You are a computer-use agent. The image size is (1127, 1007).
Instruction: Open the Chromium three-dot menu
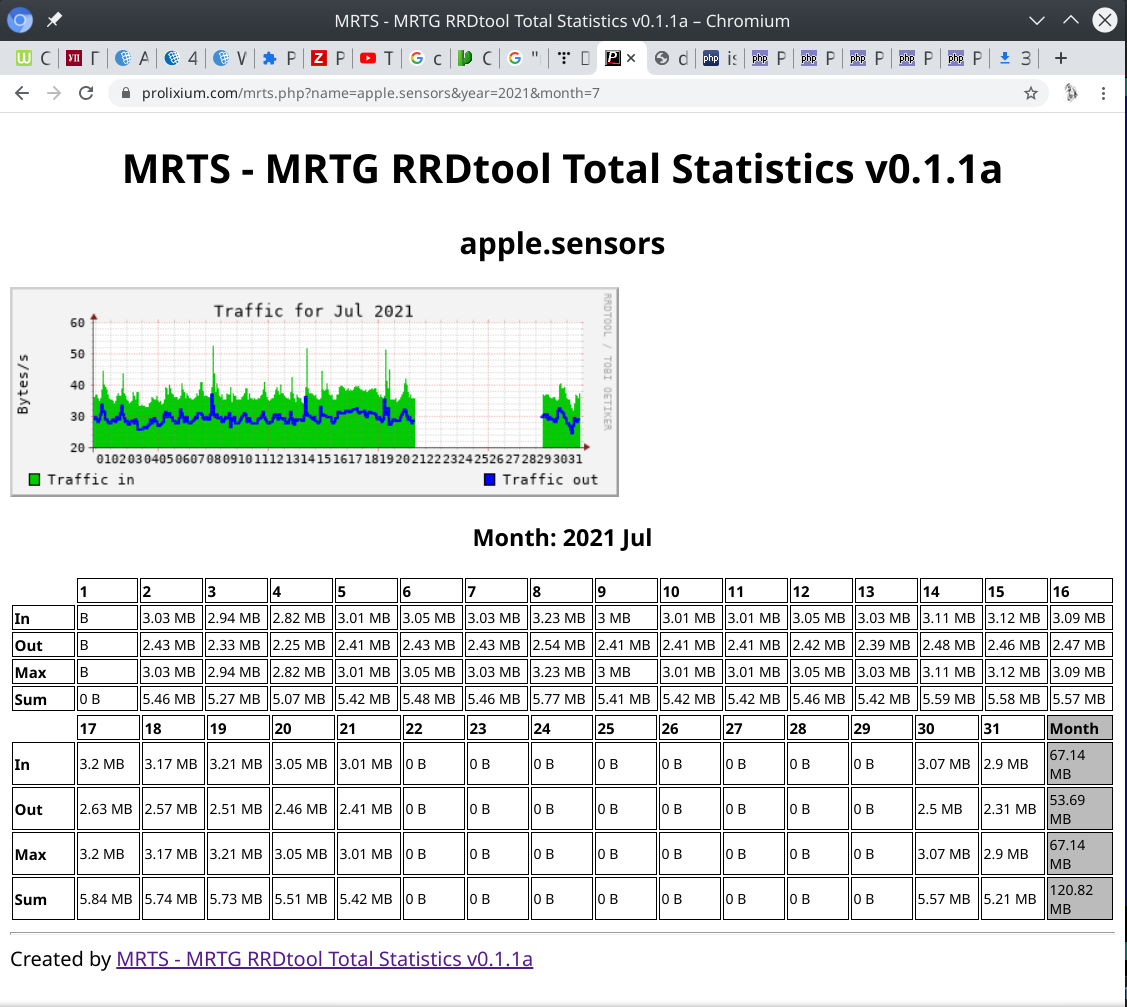pos(1103,93)
